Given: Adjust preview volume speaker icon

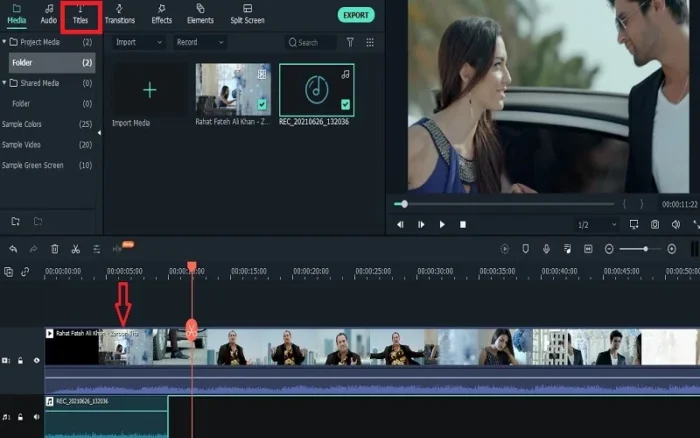Looking at the screenshot, I should click(676, 225).
